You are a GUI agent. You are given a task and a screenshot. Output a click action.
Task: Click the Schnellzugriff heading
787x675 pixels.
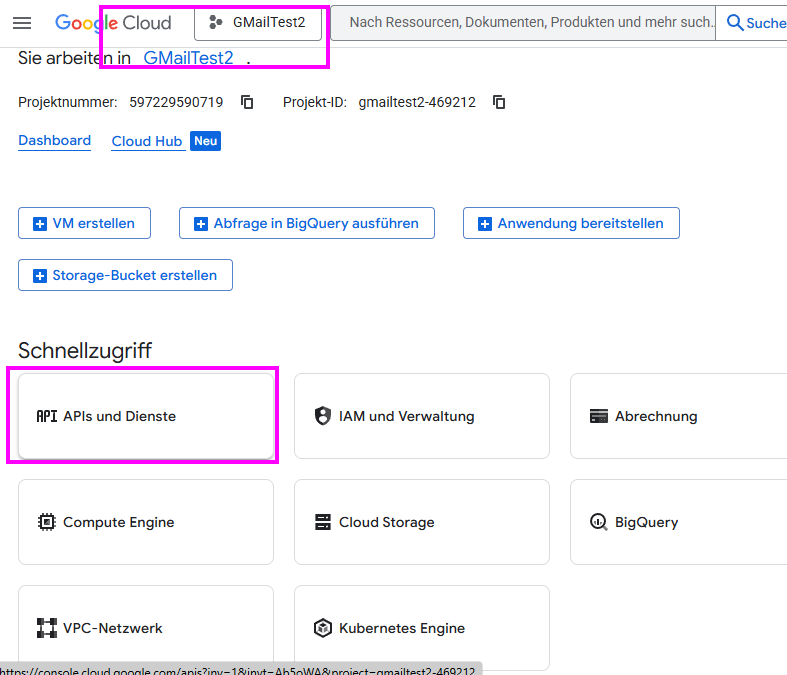[85, 351]
